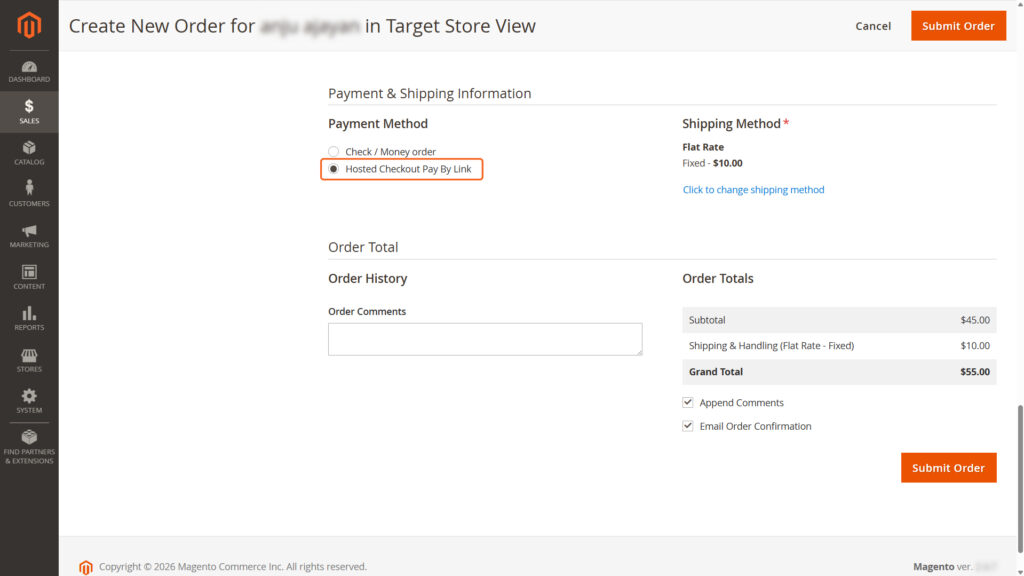The image size is (1024, 576).
Task: Open the Content section
Action: [x=29, y=276]
